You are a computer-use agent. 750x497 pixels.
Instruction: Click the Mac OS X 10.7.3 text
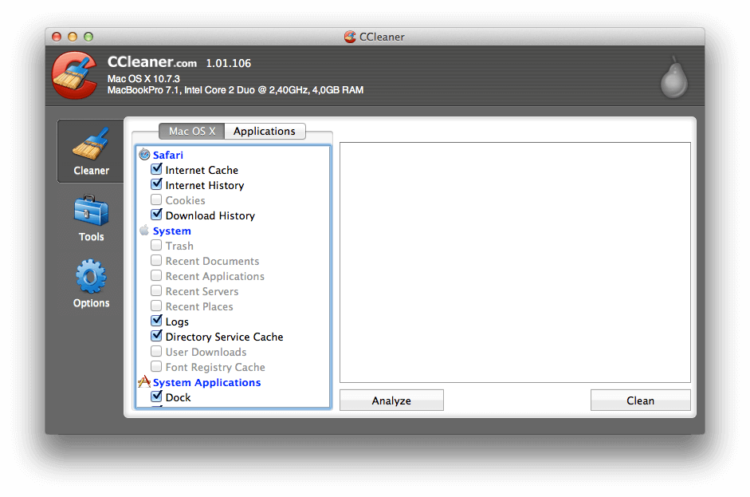[143, 78]
